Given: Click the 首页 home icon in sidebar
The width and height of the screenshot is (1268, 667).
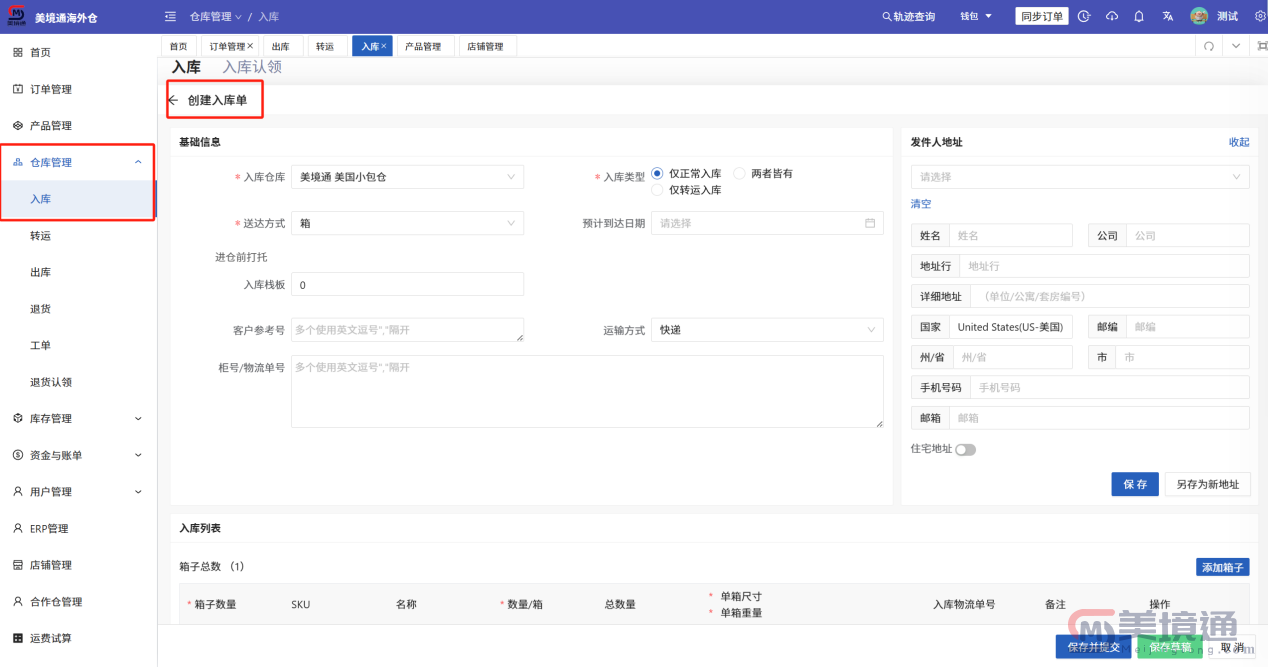Looking at the screenshot, I should point(18,52).
